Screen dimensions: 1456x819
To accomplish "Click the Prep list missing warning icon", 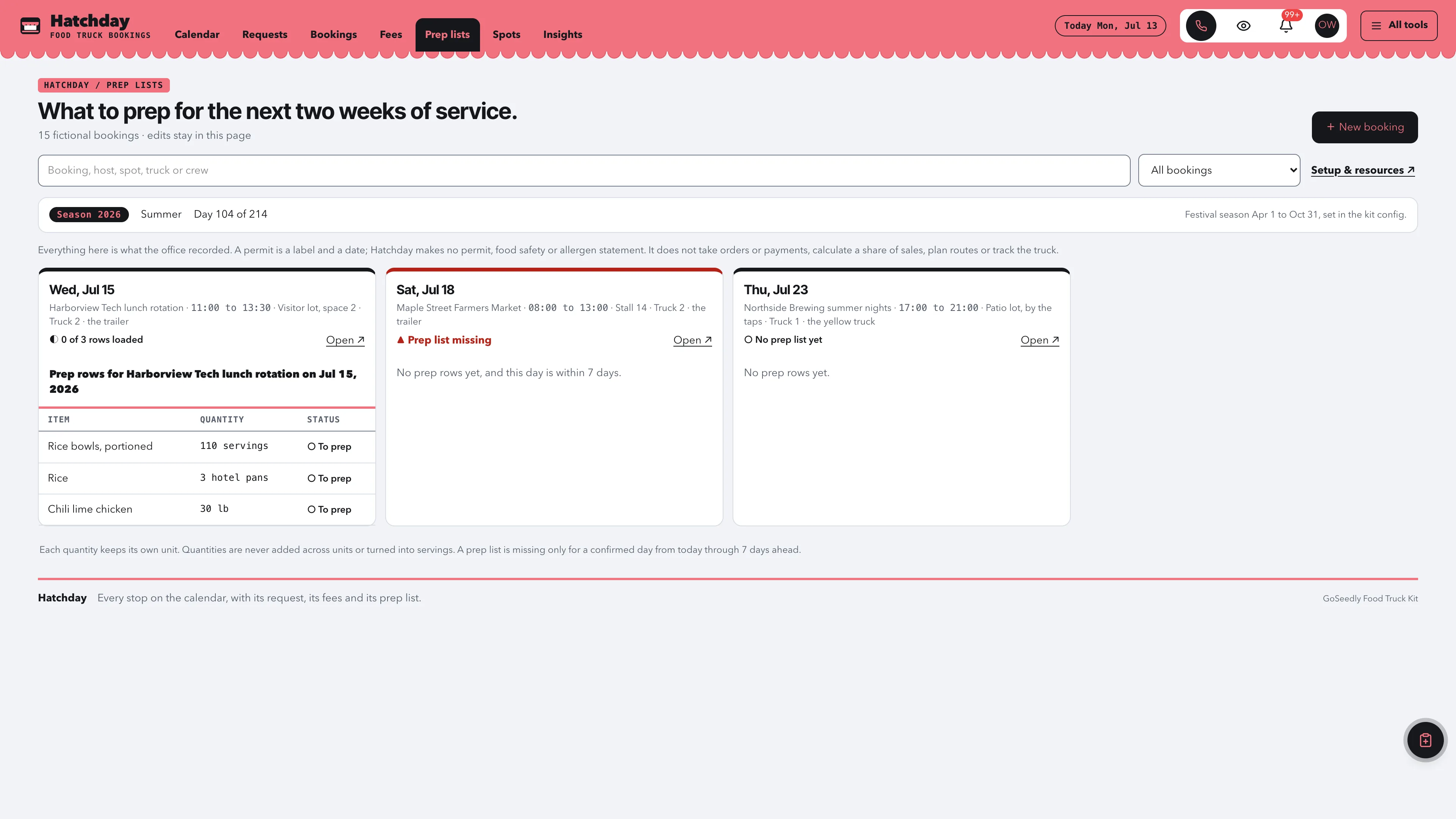I will [x=401, y=340].
